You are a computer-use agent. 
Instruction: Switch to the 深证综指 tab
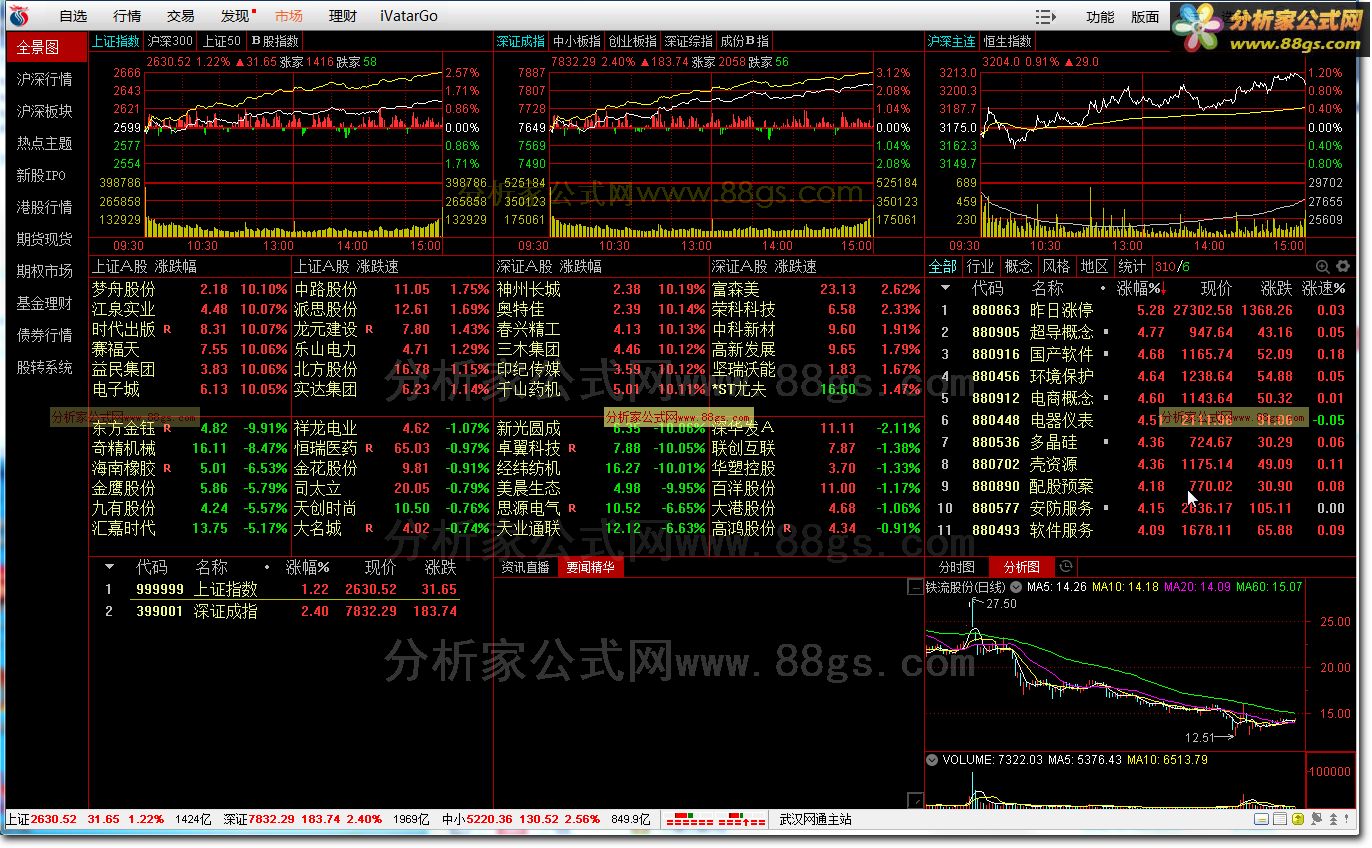tap(689, 41)
